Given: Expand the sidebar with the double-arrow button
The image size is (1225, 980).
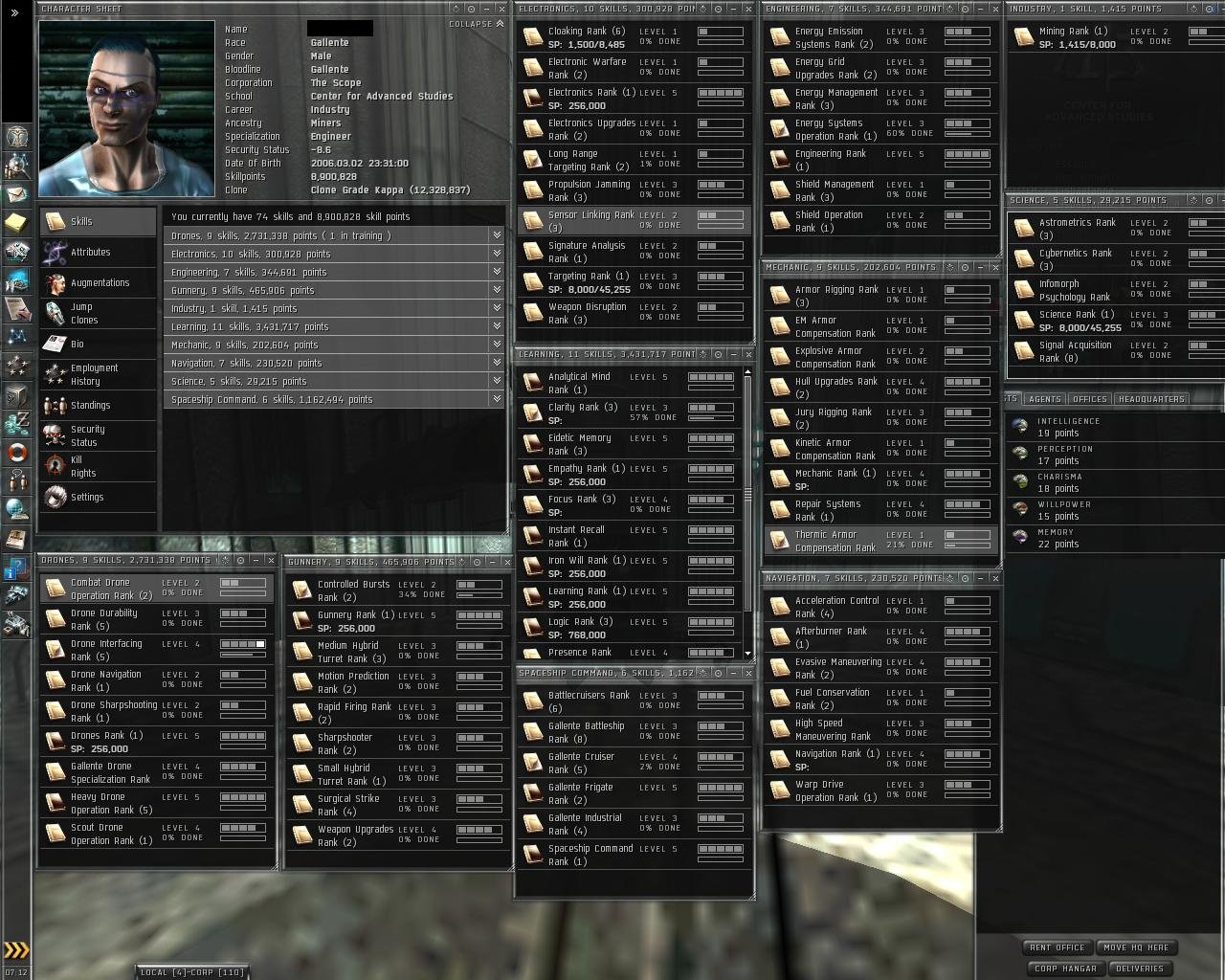Looking at the screenshot, I should click(14, 12).
